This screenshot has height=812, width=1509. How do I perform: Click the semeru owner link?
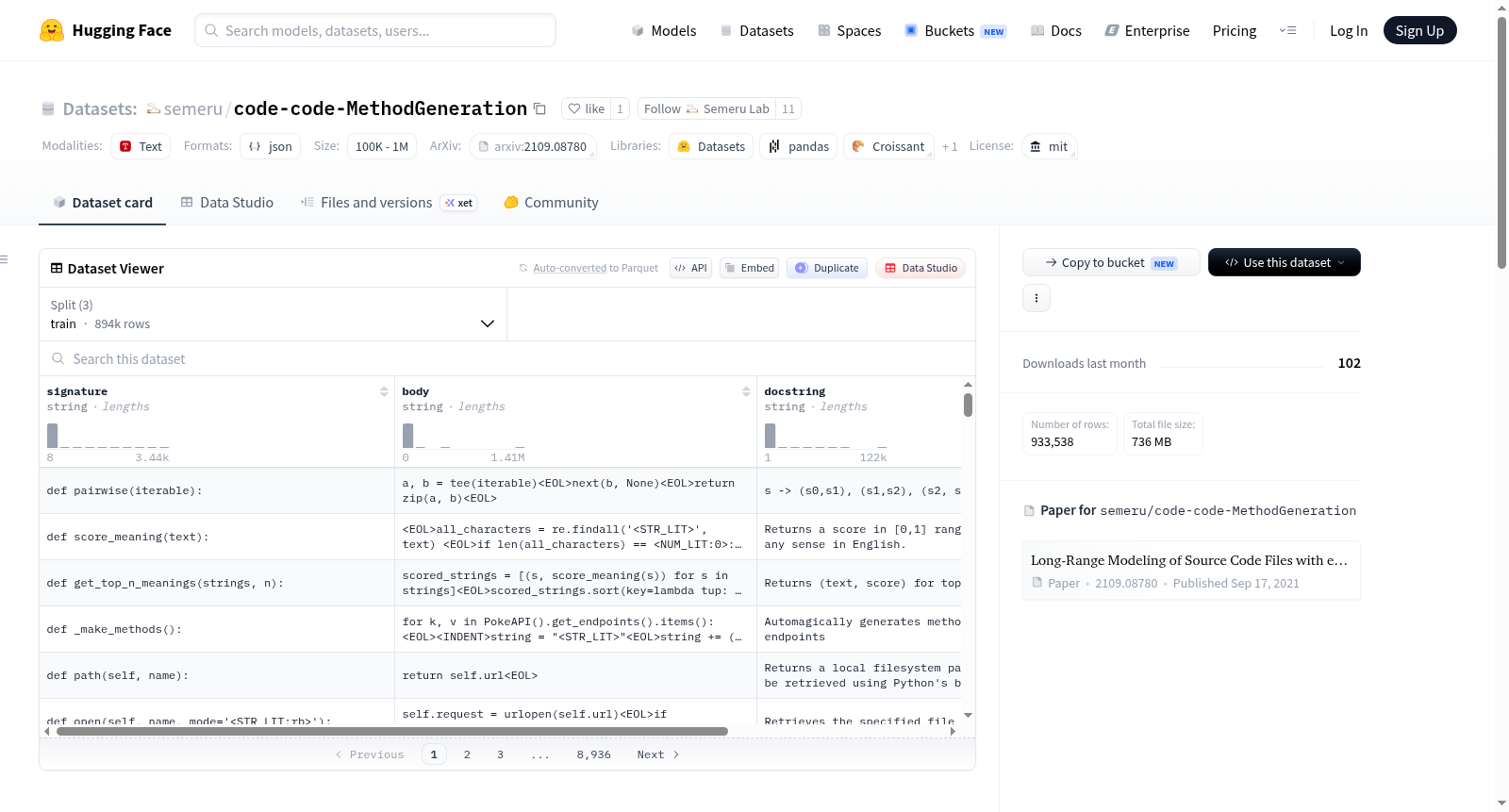(192, 108)
